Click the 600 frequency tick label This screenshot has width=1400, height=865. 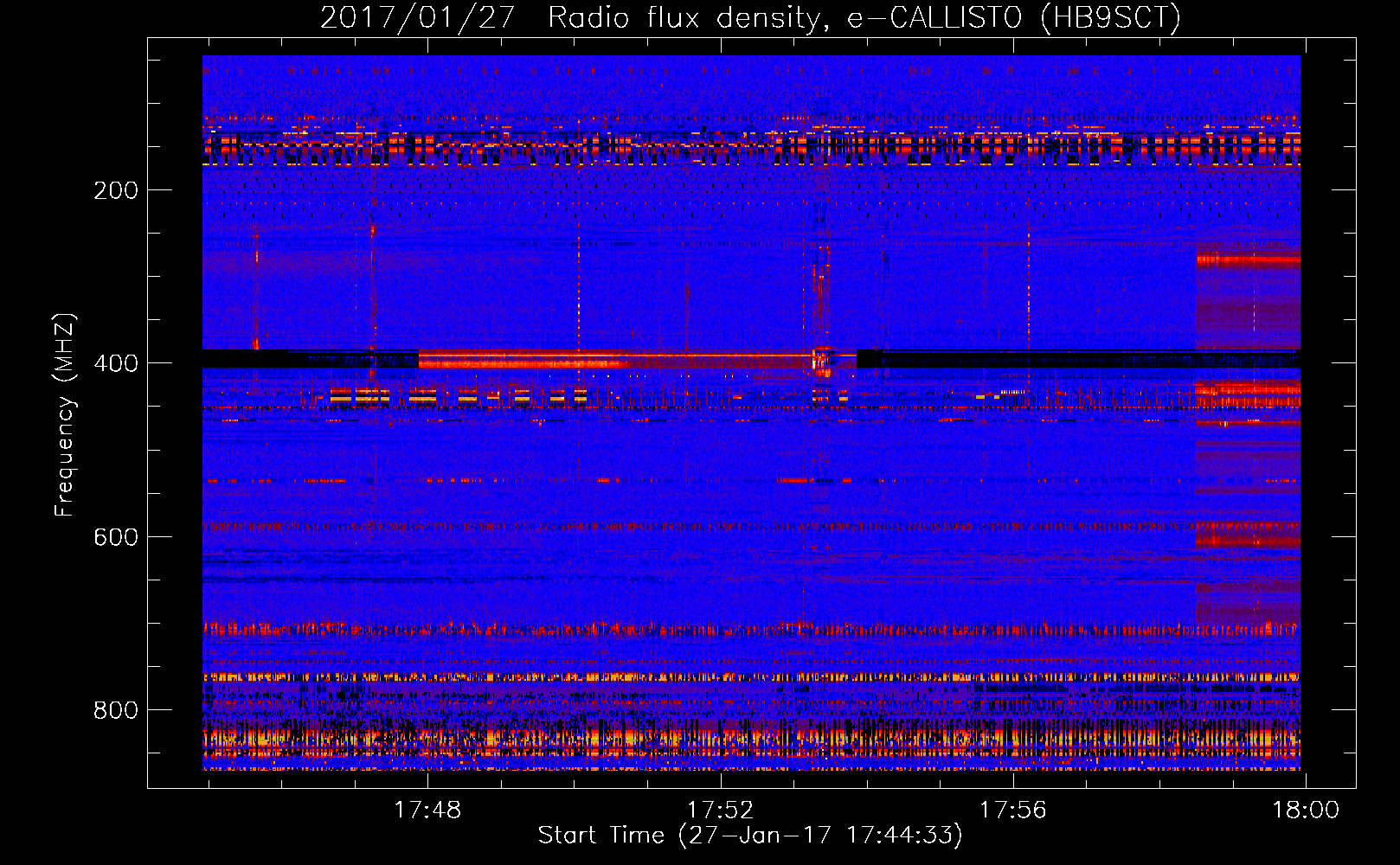pos(116,537)
